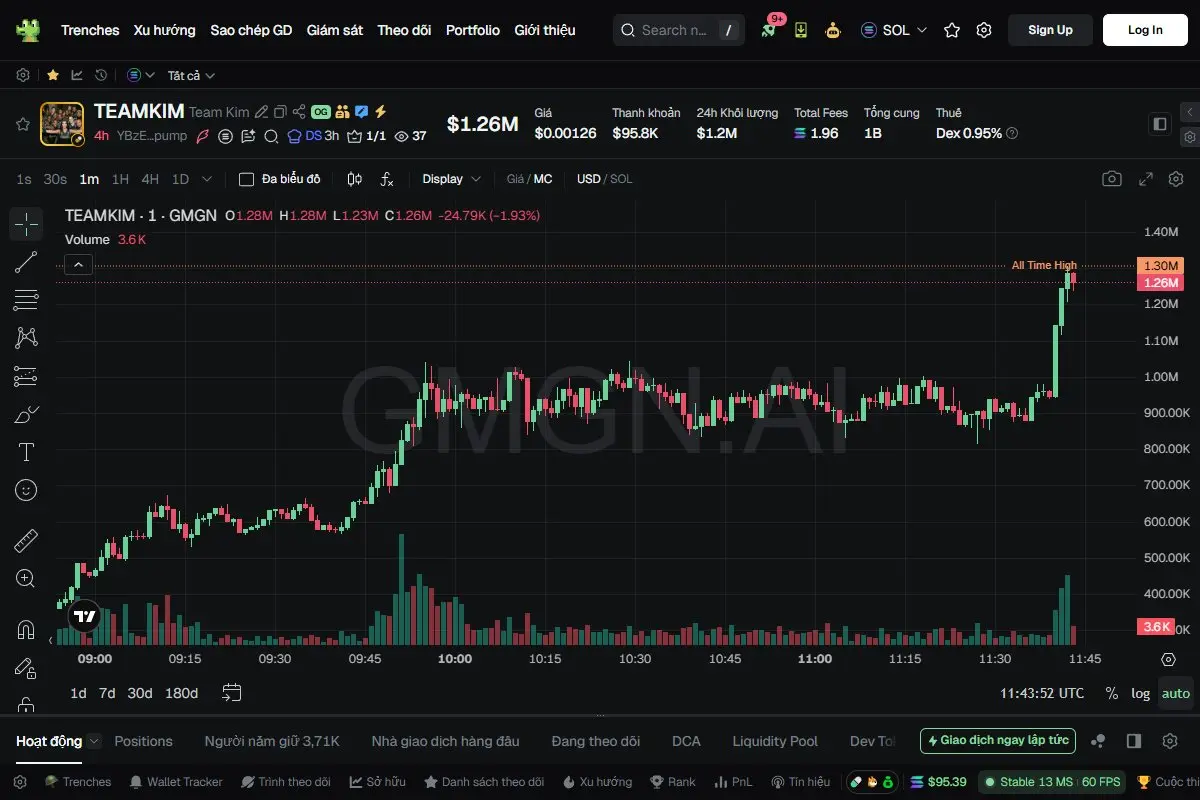The image size is (1200, 800).
Task: Click the rocket notifications icon with 9+ badge
Action: click(x=768, y=30)
